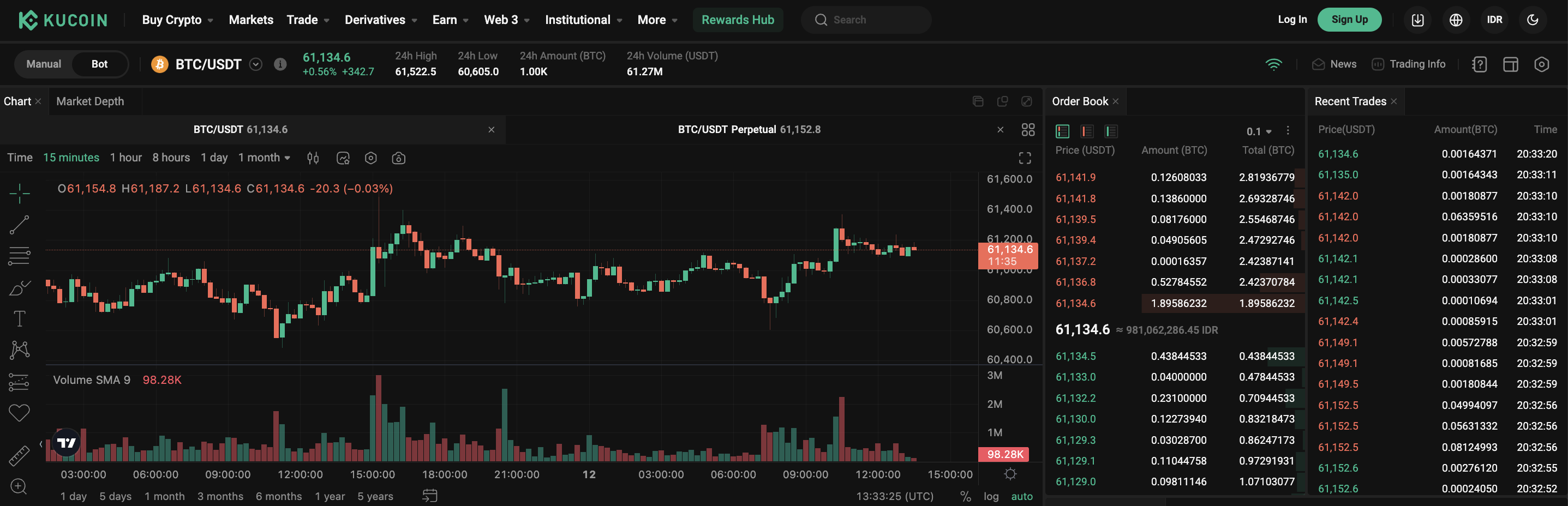Expand the Institutional dropdown menu
Viewport: 1568px width, 506px height.
point(584,20)
